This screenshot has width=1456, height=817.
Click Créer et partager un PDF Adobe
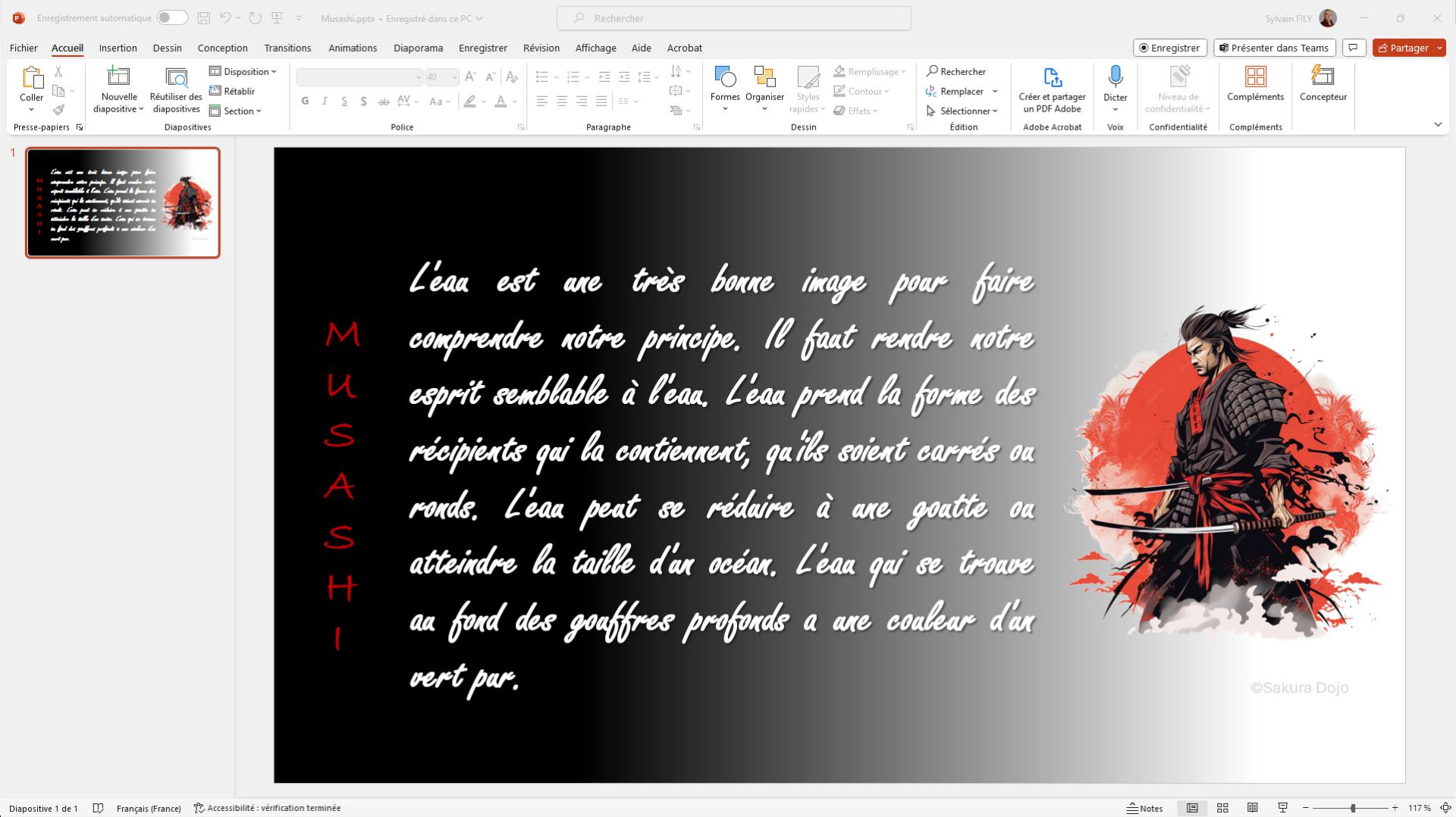coord(1052,89)
